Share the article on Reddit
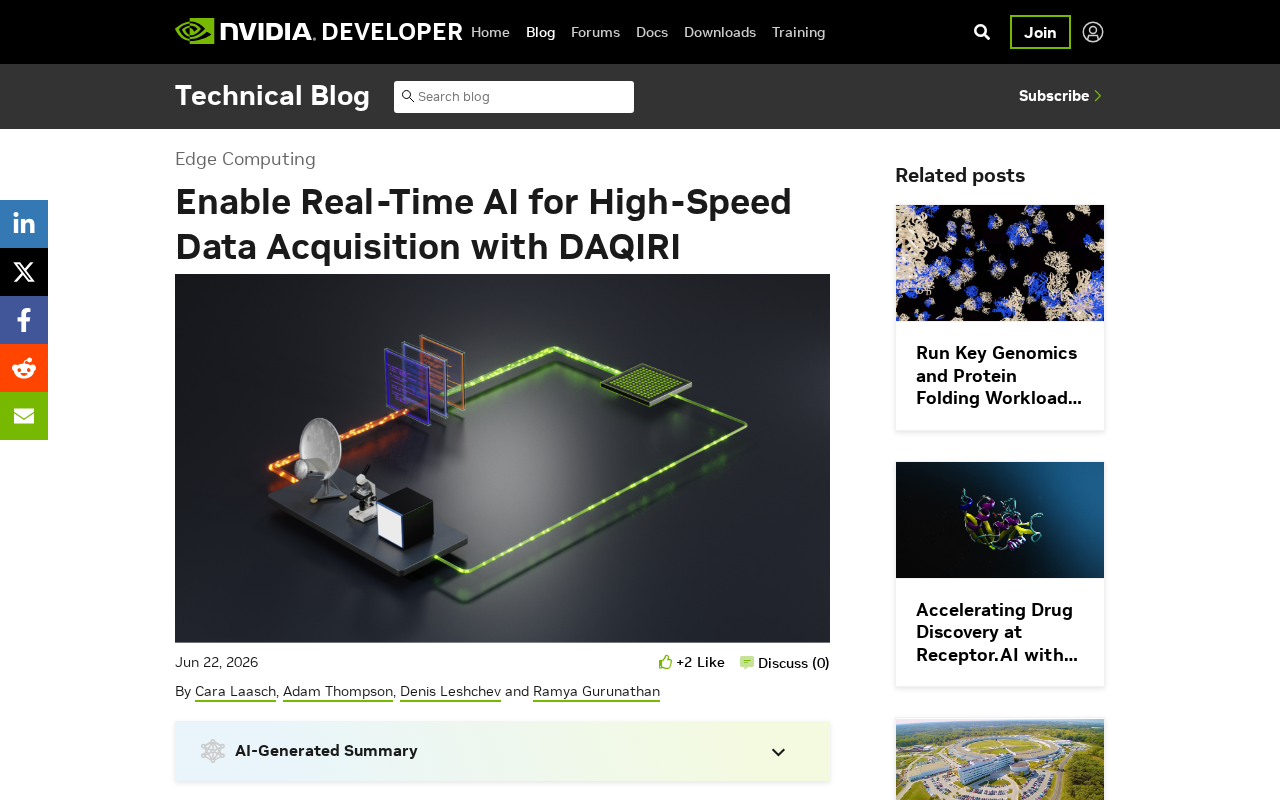This screenshot has height=800, width=1280. (24, 368)
